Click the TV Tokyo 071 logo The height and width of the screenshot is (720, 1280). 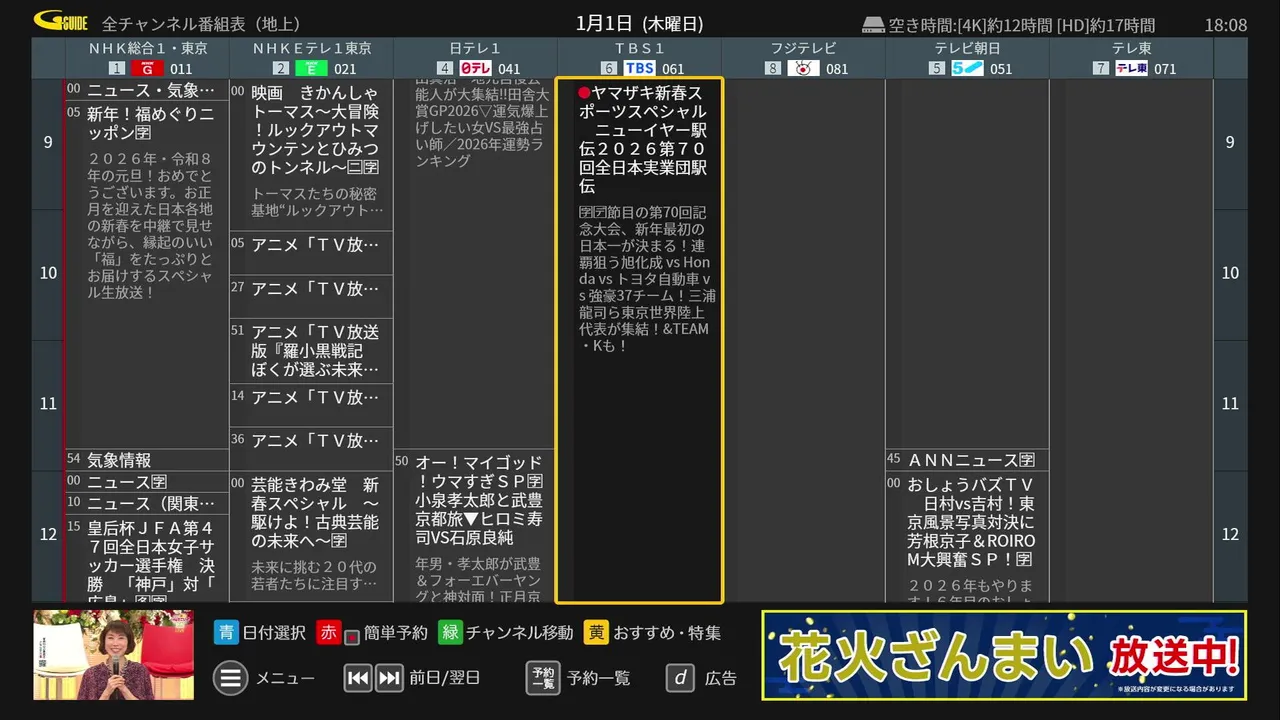click(1132, 68)
